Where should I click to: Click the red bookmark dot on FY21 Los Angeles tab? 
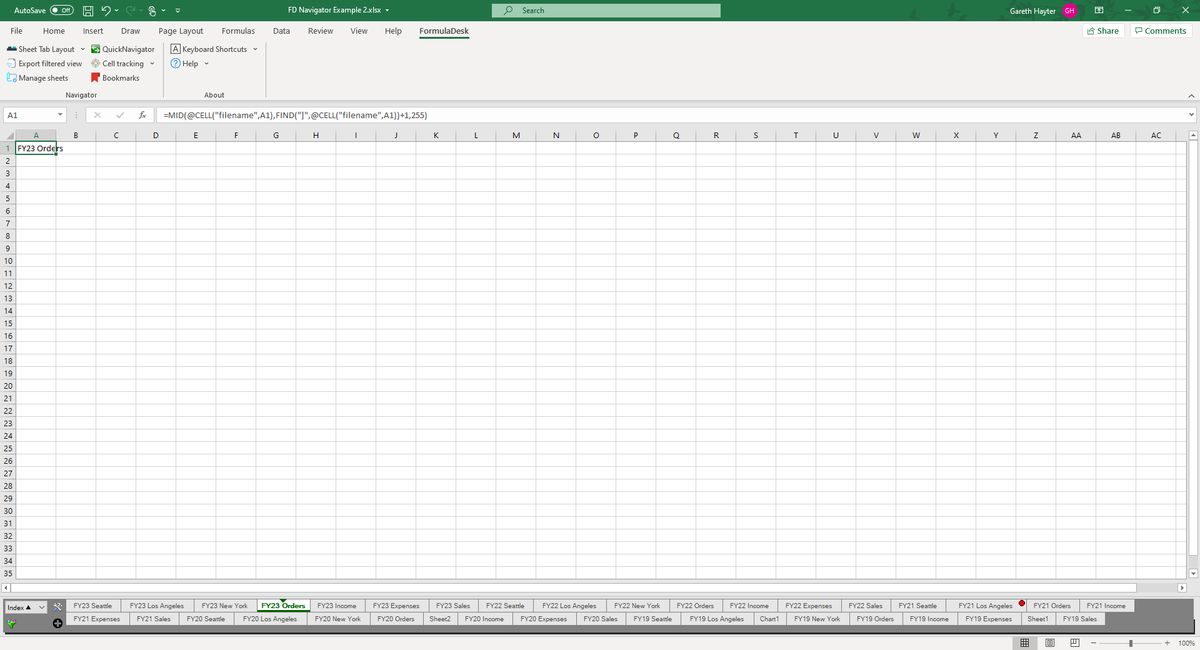(x=1021, y=603)
